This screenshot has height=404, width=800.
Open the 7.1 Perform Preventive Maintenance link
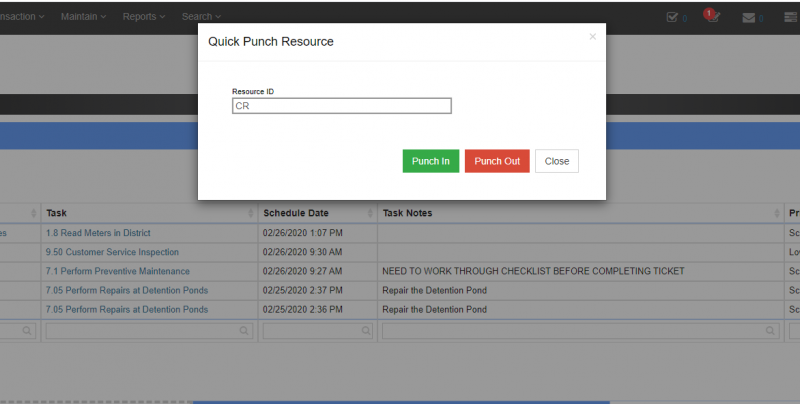pyautogui.click(x=117, y=271)
